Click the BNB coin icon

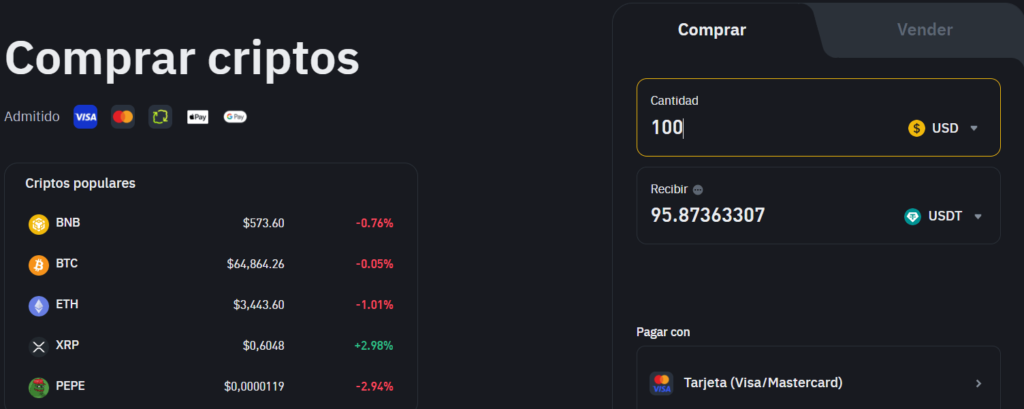click(39, 224)
